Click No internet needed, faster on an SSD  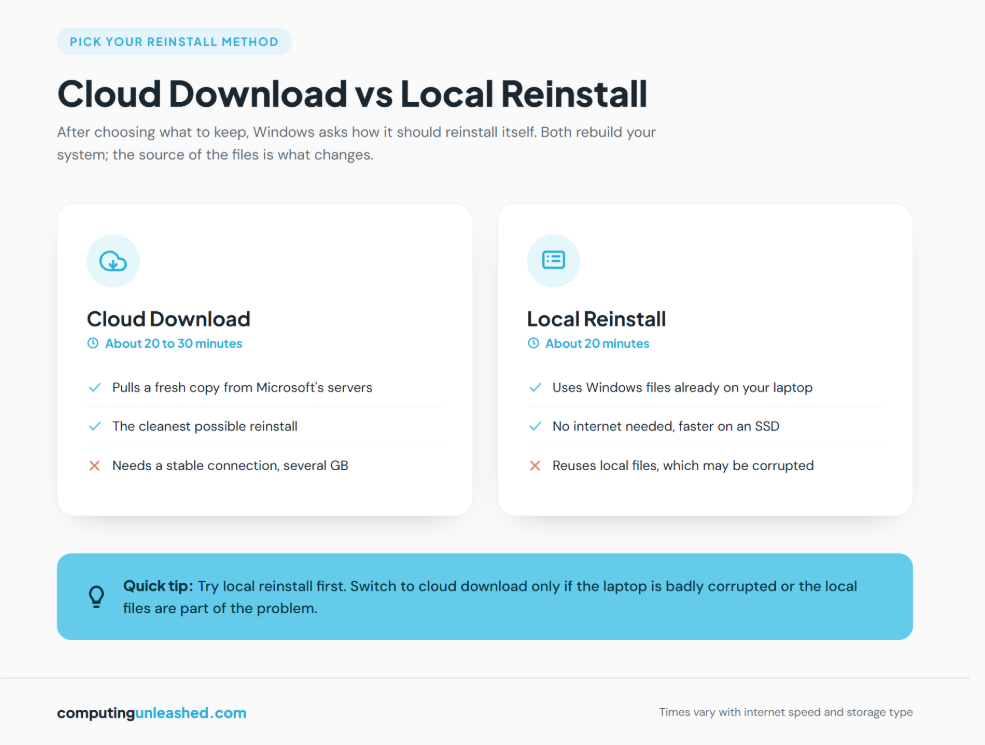point(666,427)
